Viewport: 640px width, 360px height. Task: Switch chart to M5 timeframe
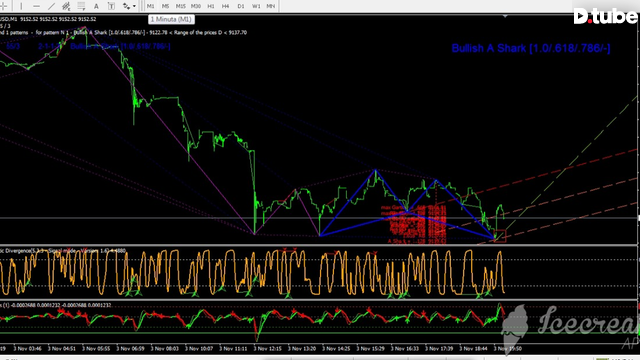(165, 6)
